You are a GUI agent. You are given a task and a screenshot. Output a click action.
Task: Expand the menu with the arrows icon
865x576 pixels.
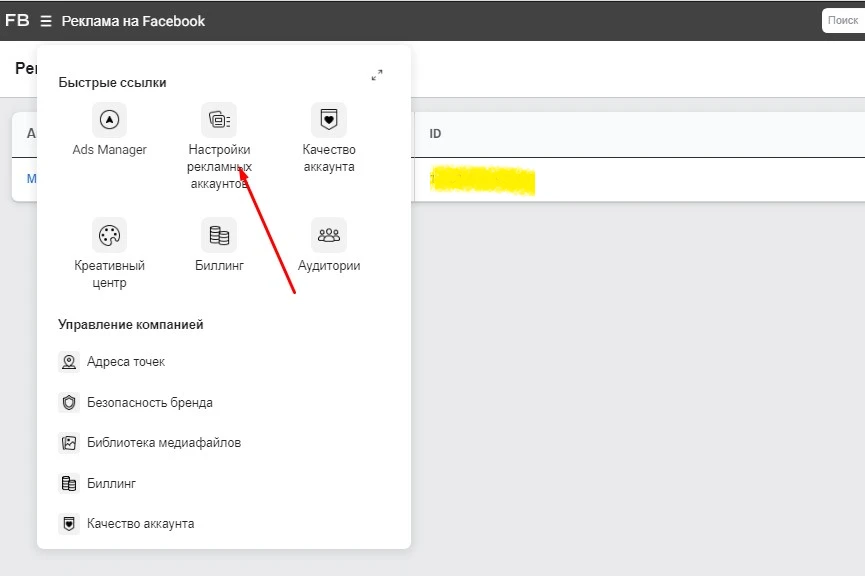coord(377,75)
